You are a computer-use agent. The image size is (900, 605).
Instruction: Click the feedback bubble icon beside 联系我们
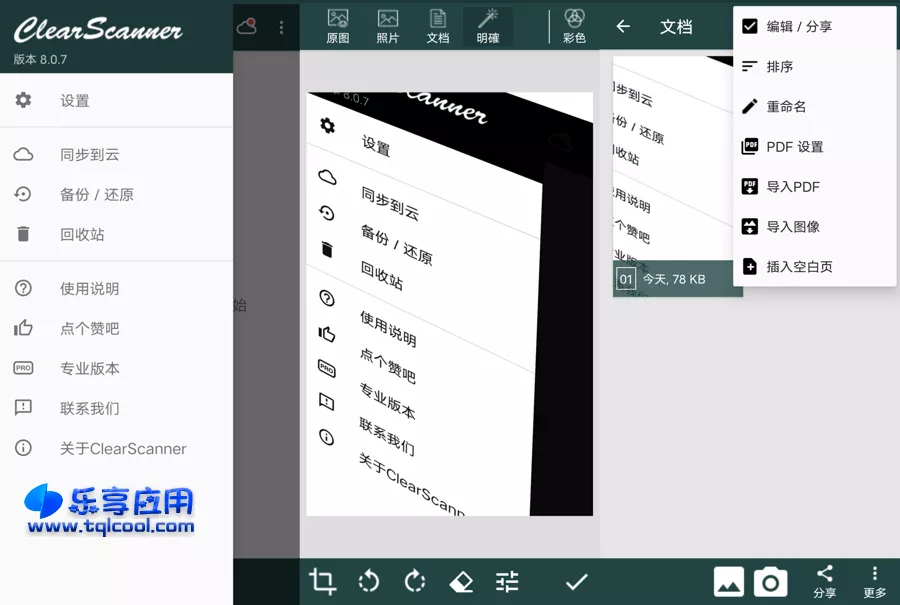point(23,408)
